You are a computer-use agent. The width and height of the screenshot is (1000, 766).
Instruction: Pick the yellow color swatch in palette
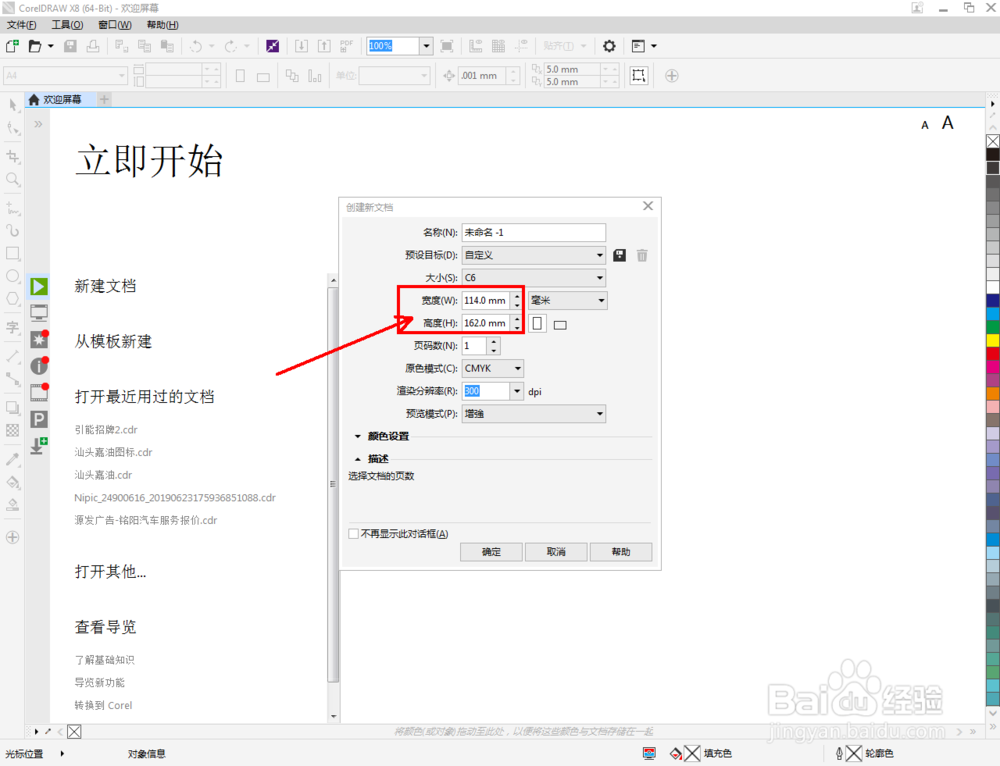(993, 340)
